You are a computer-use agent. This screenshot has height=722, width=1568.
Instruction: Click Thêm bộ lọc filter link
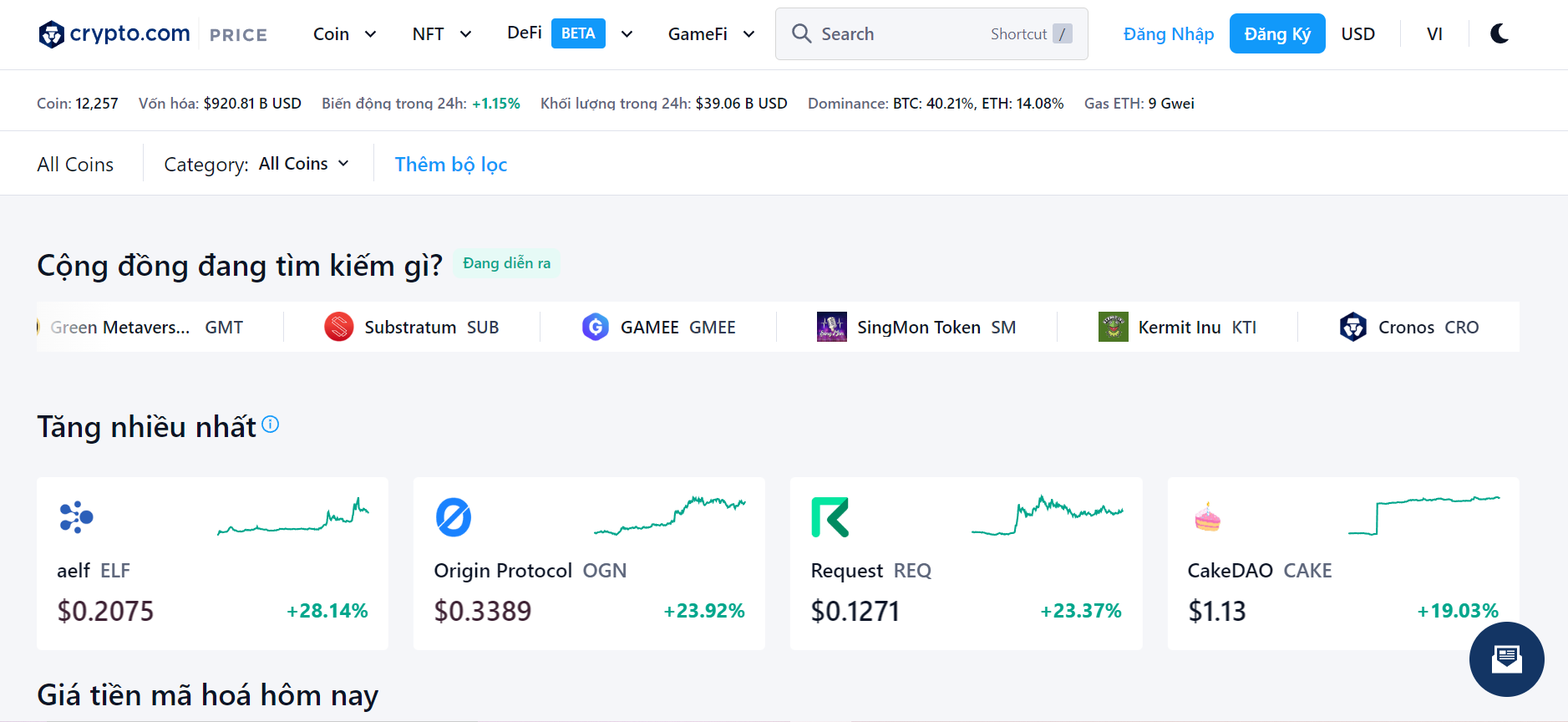point(451,165)
